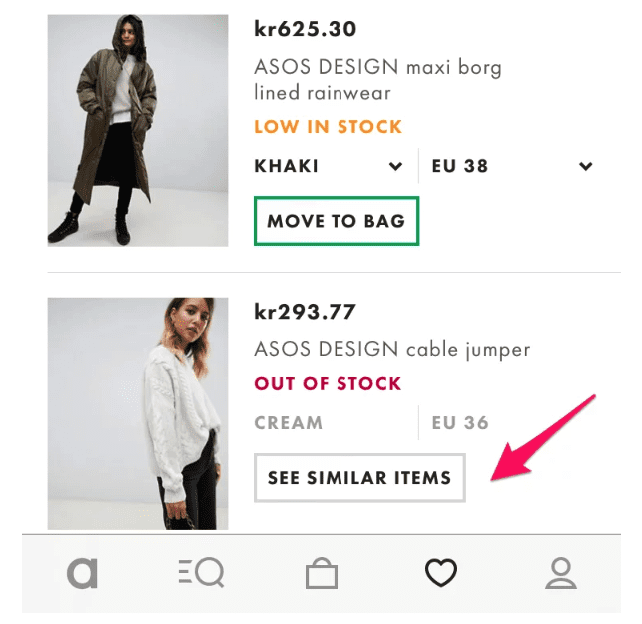The width and height of the screenshot is (642, 624).
Task: Click the OUT OF STOCK label
Action: [328, 384]
